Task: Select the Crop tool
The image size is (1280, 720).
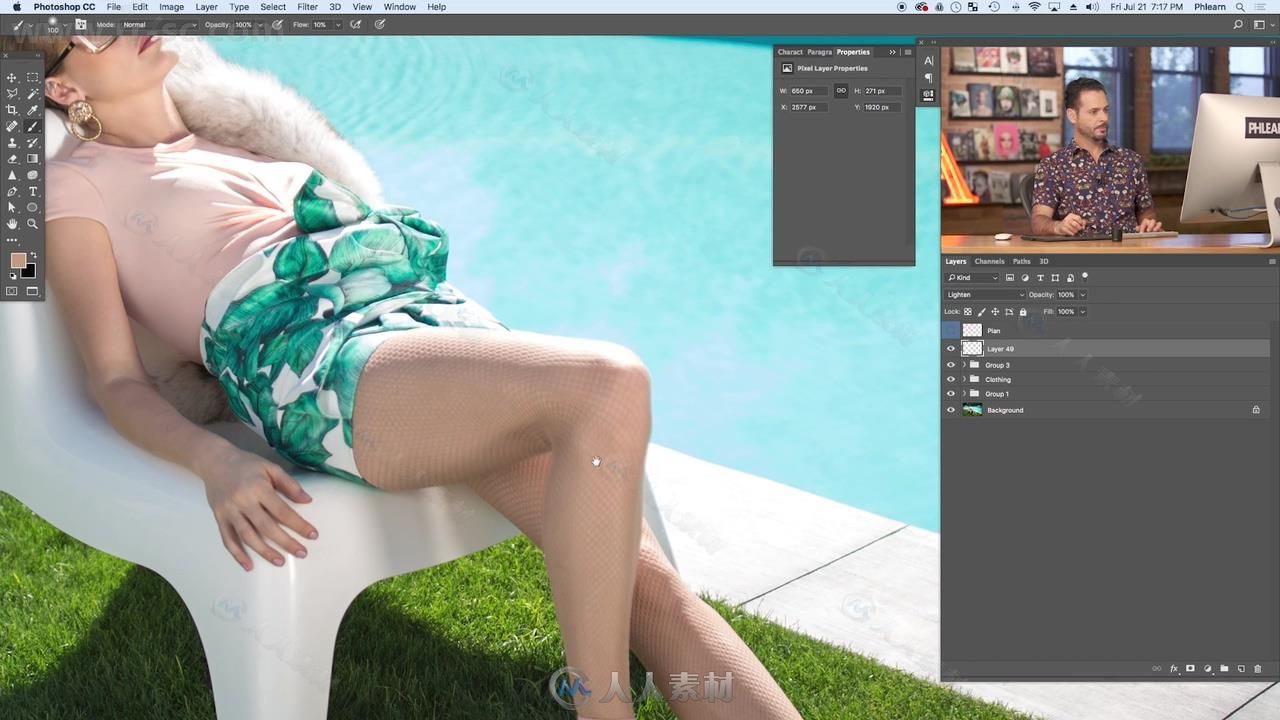Action: (x=12, y=110)
